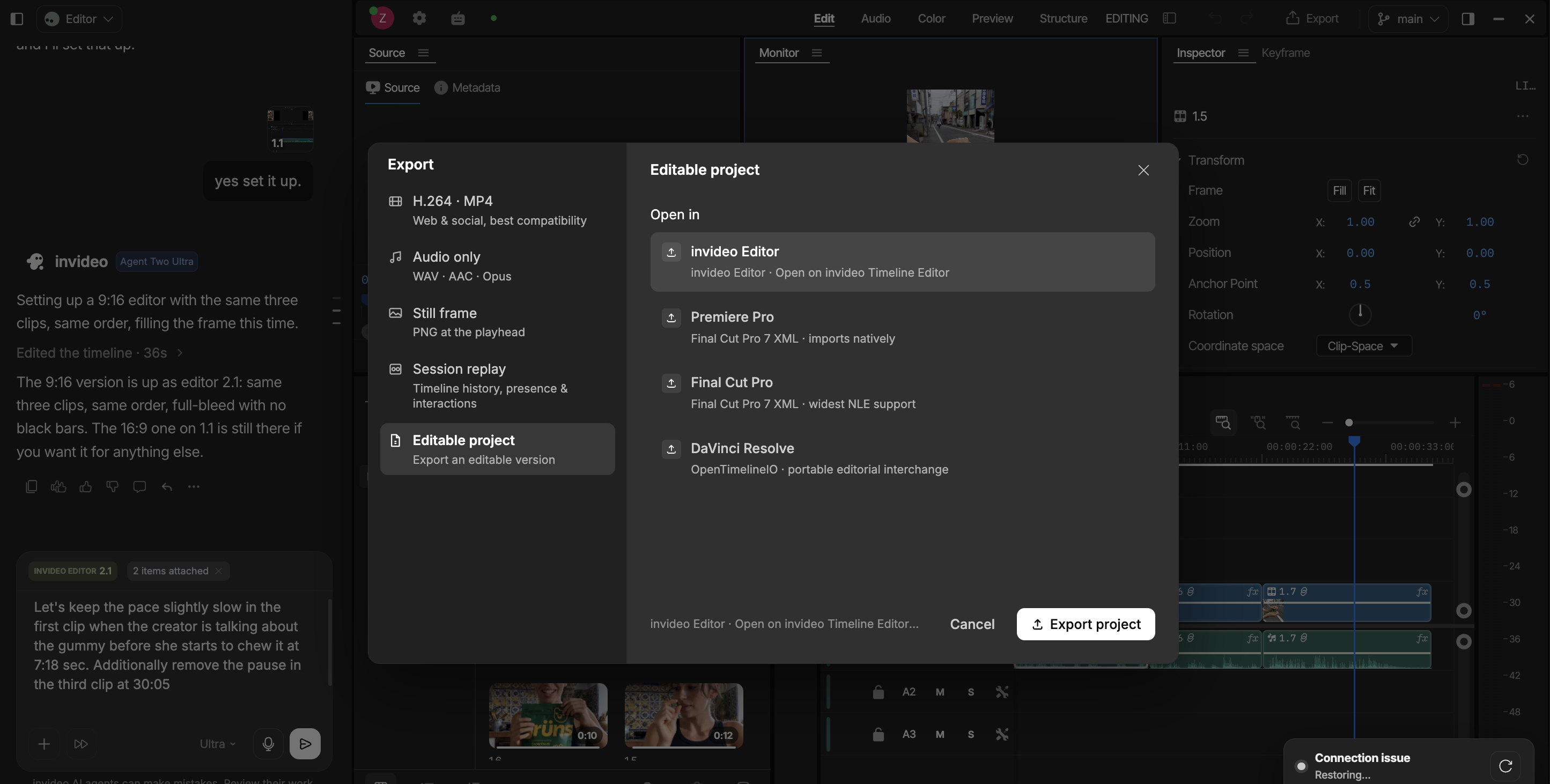
Task: Expand the Edited the timeline · 36s details
Action: point(99,353)
